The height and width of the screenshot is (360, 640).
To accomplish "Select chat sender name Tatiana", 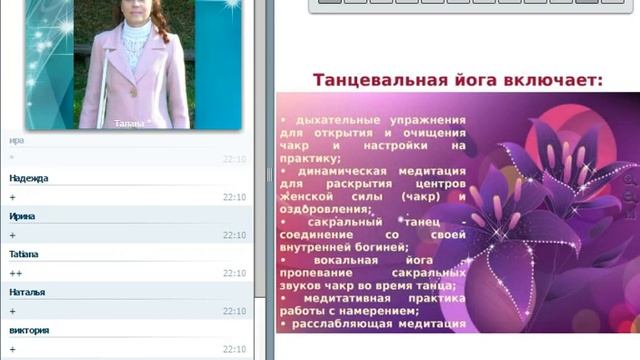I will [24, 254].
